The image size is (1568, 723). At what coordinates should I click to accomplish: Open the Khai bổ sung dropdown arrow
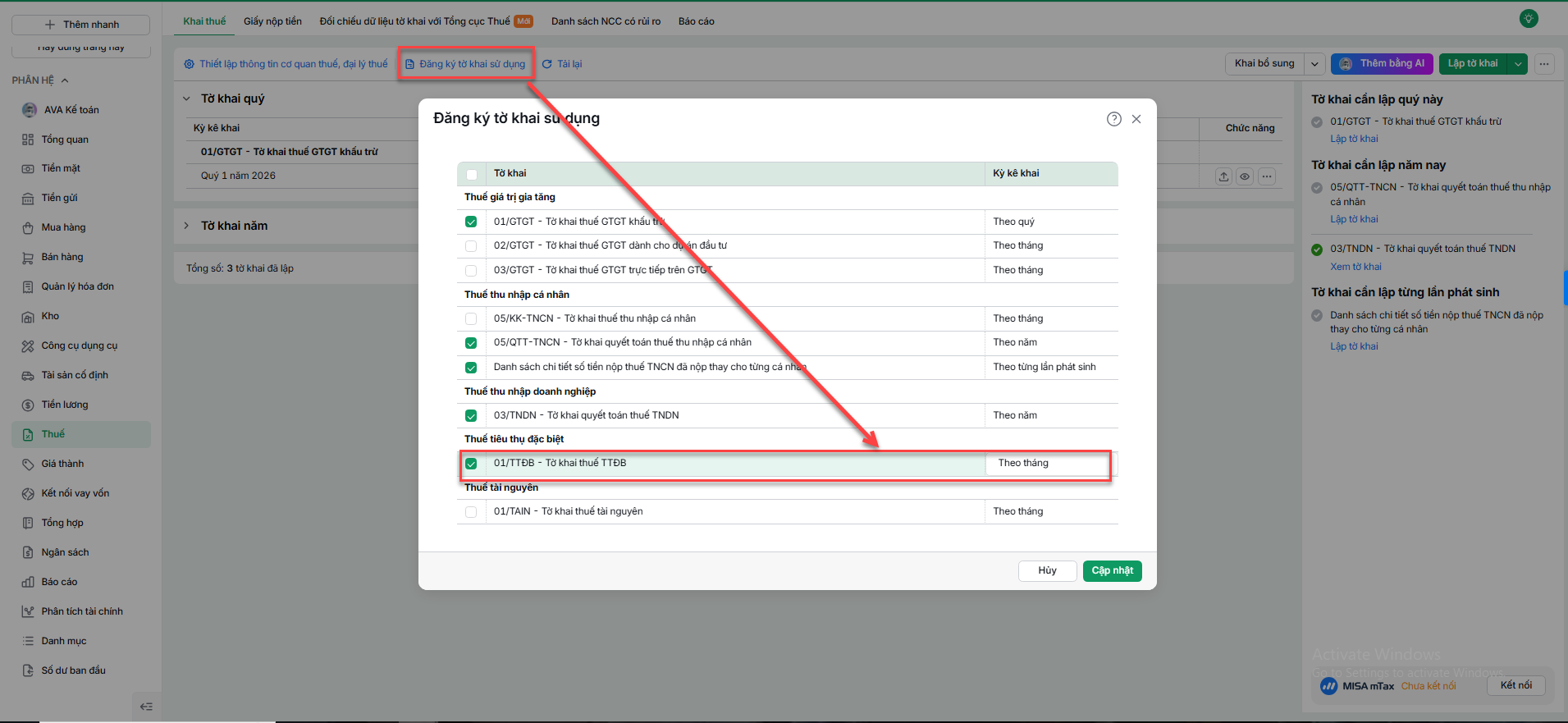tap(1314, 64)
